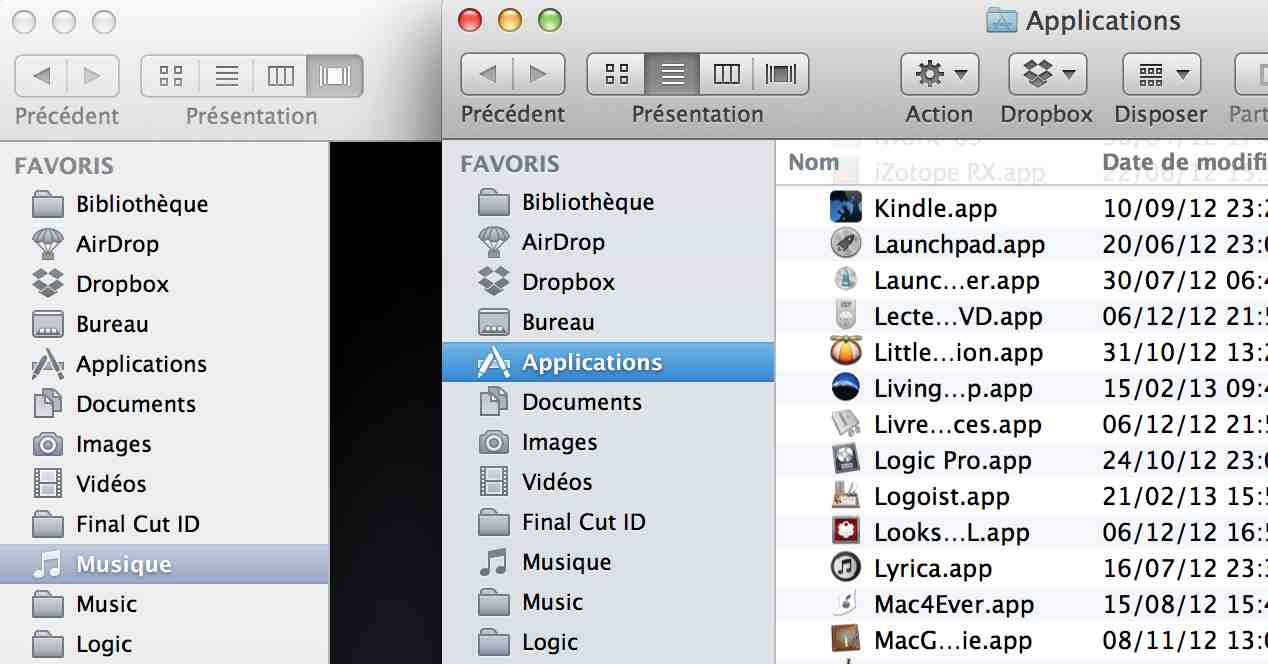
Task: Go back in the Applications window
Action: pos(487,74)
